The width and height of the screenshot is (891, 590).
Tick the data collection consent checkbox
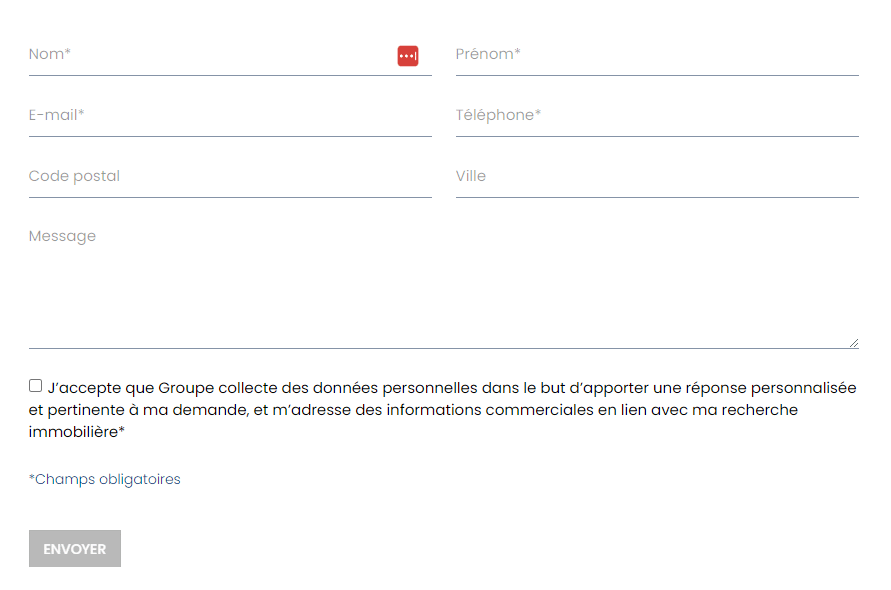(x=36, y=386)
